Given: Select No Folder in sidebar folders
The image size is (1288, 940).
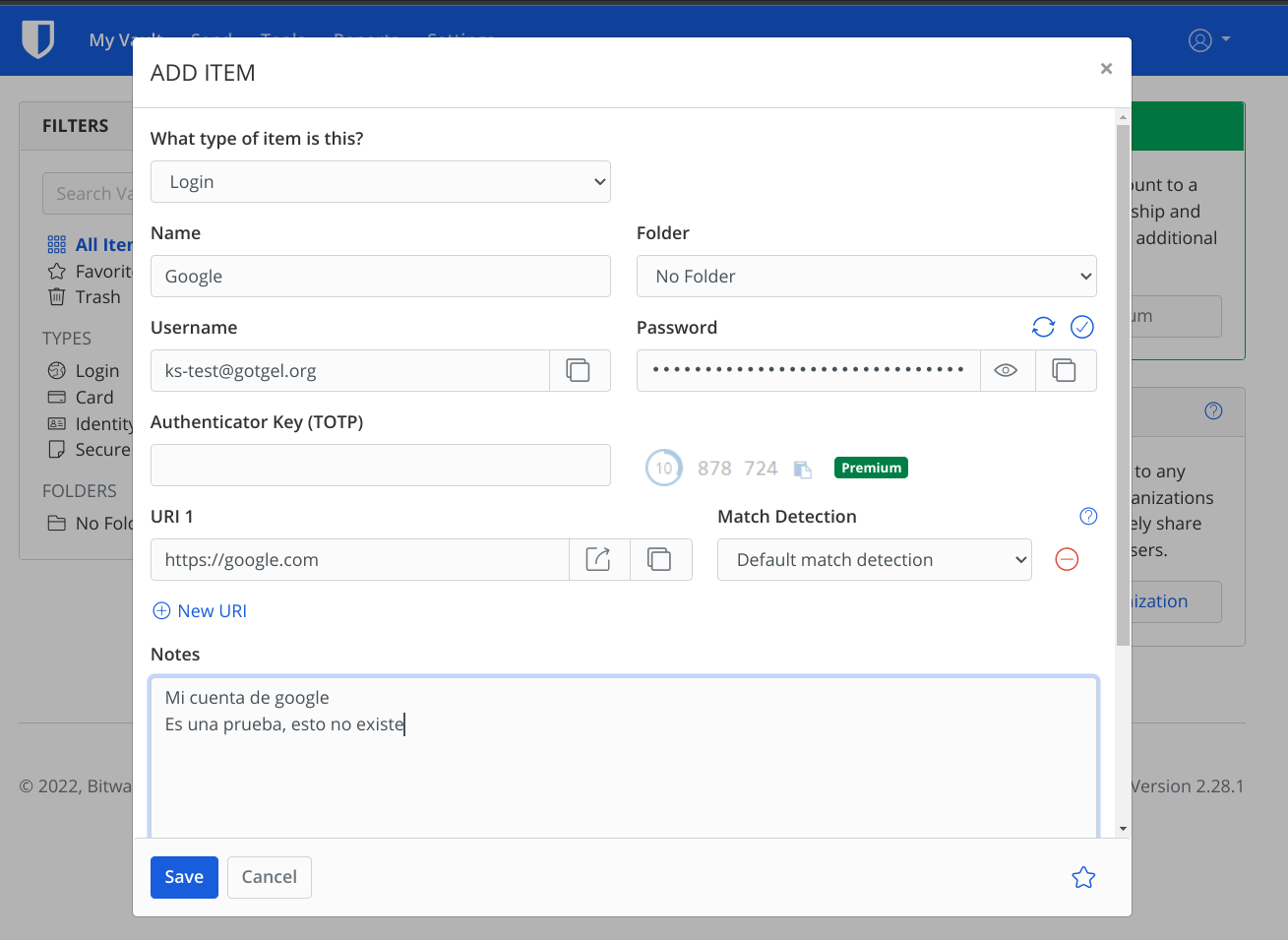Looking at the screenshot, I should click(90, 524).
